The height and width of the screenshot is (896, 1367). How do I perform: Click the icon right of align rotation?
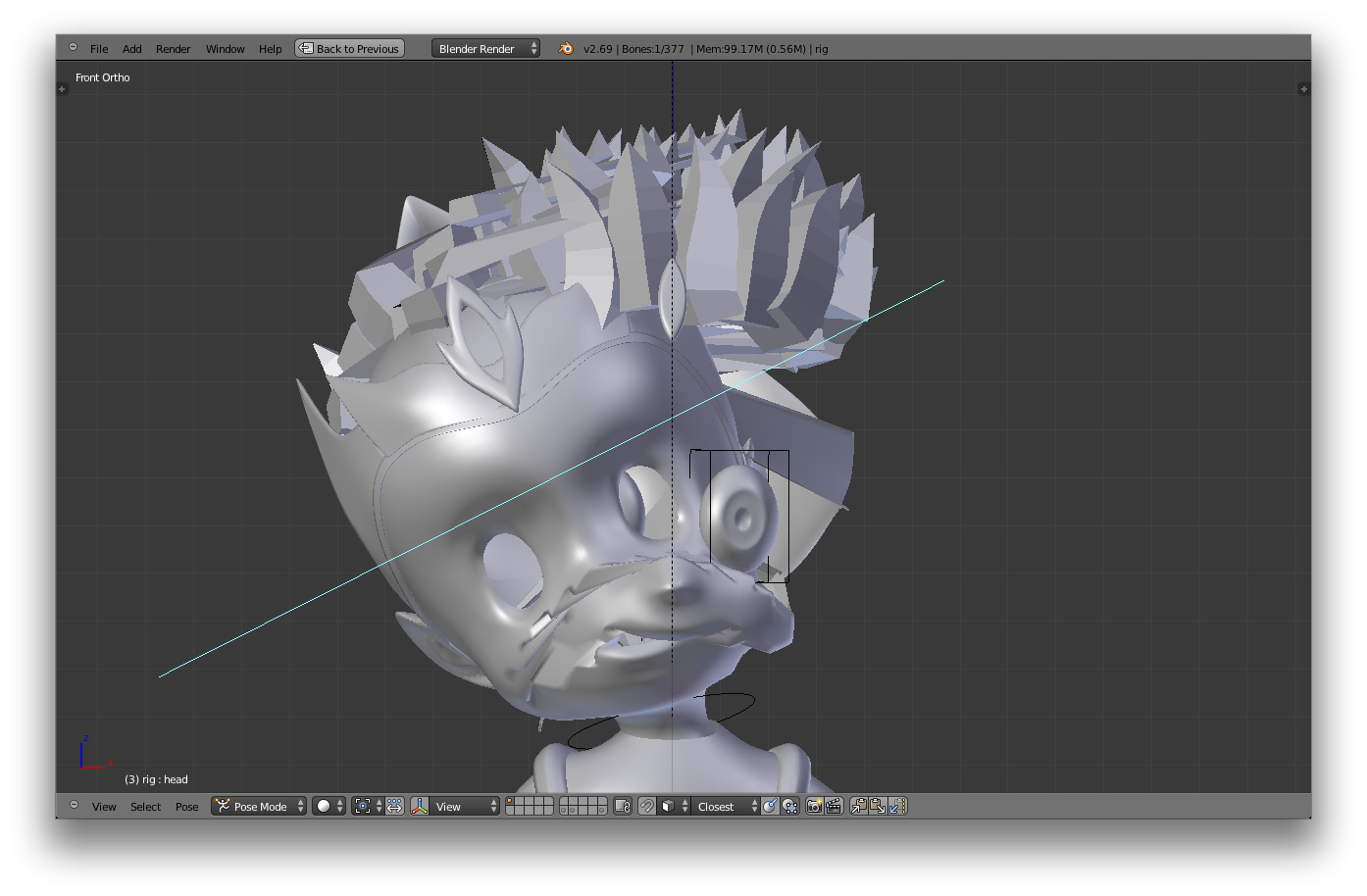click(790, 806)
